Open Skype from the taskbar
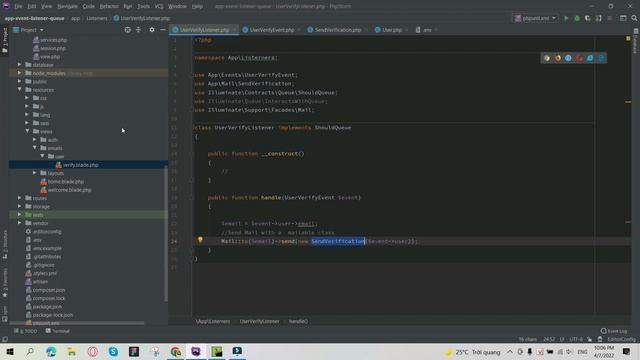The height and width of the screenshot is (360, 640). [x=113, y=351]
